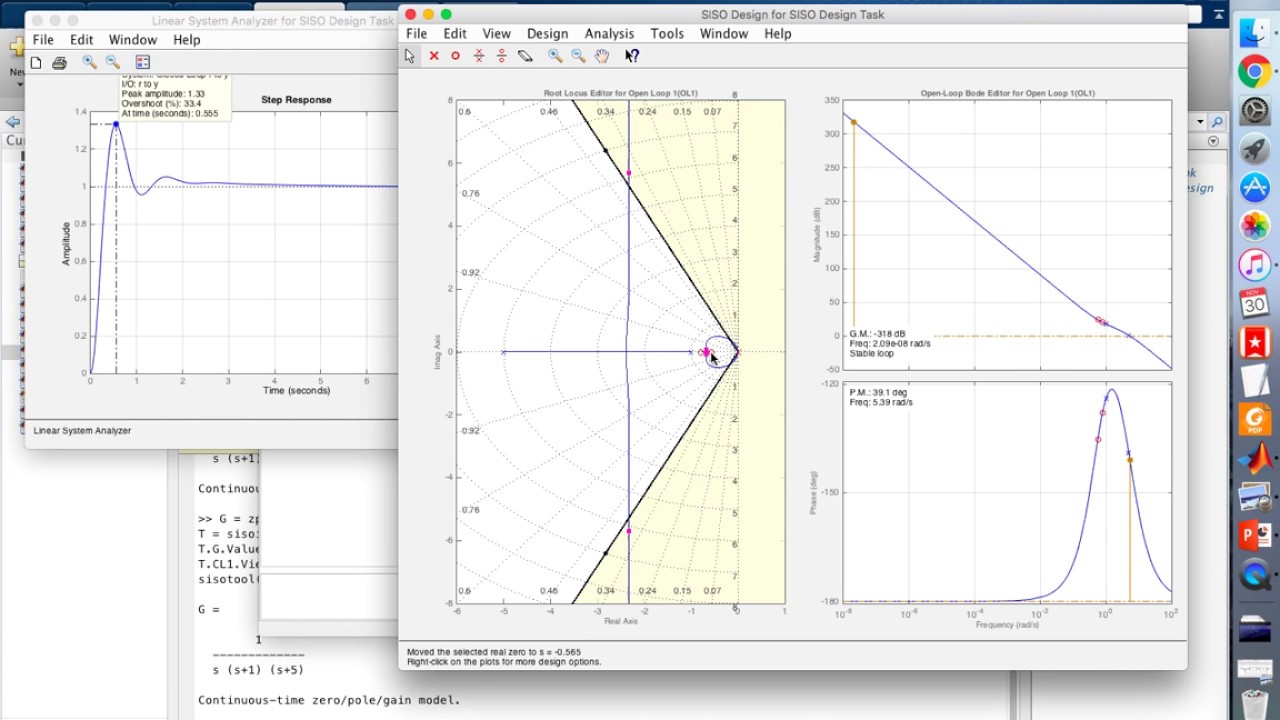The height and width of the screenshot is (720, 1280).
Task: Open the Window menu in Linear System Analyzer
Action: pyautogui.click(x=133, y=40)
